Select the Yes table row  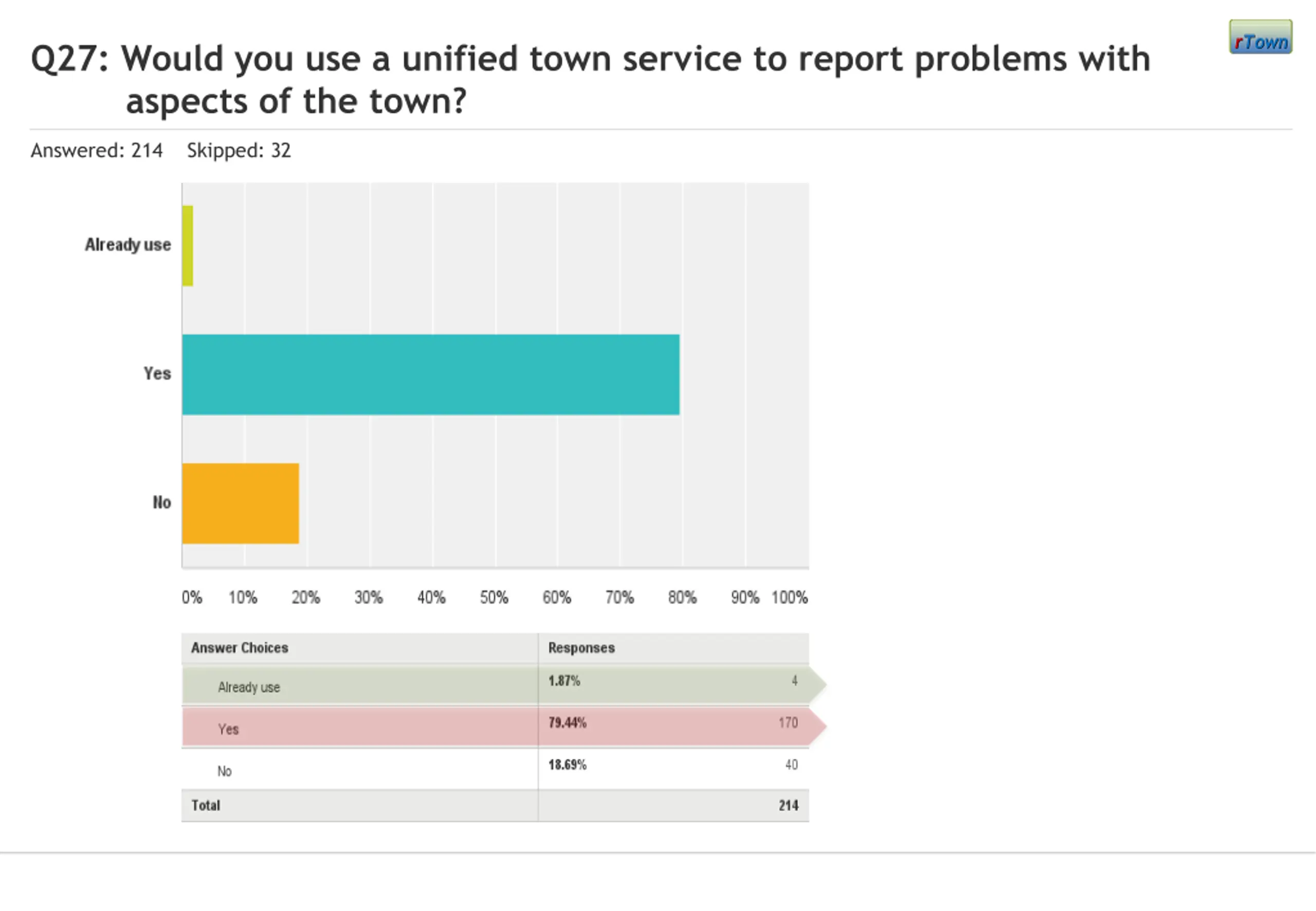[x=496, y=727]
